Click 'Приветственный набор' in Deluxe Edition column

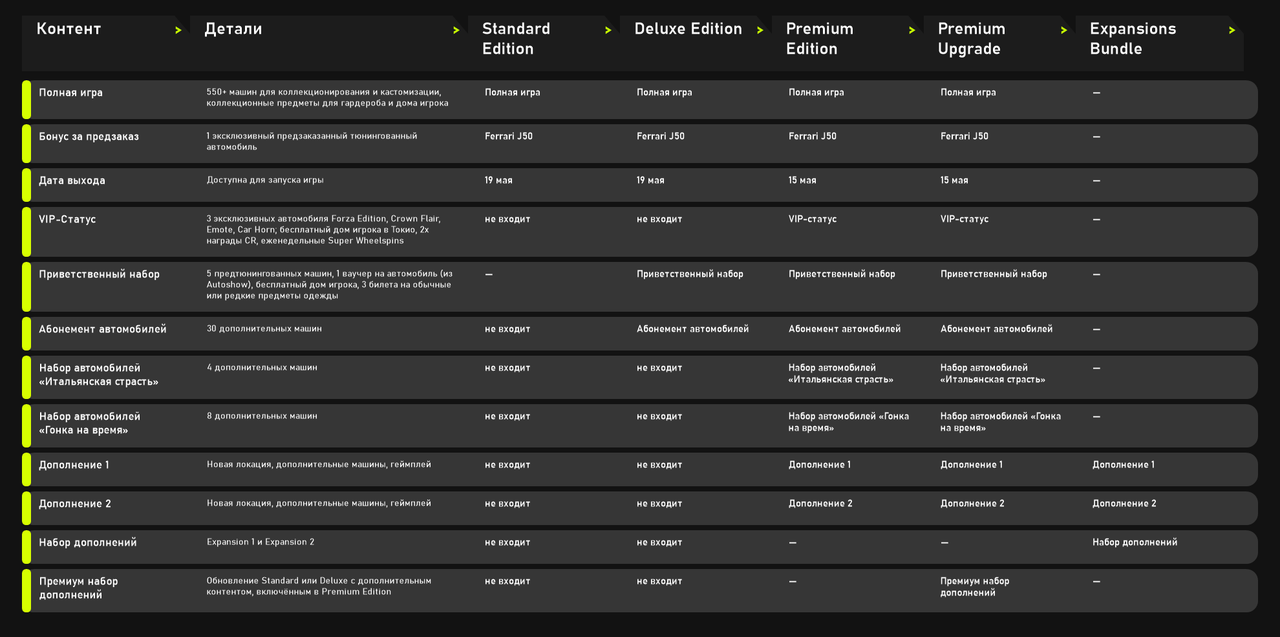pos(690,274)
